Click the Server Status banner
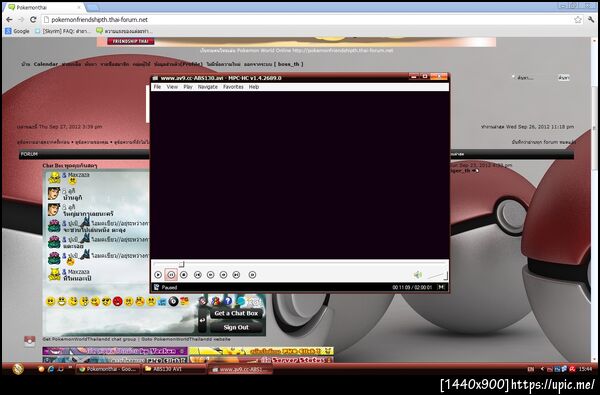The height and width of the screenshot is (395, 600). (x=261, y=360)
